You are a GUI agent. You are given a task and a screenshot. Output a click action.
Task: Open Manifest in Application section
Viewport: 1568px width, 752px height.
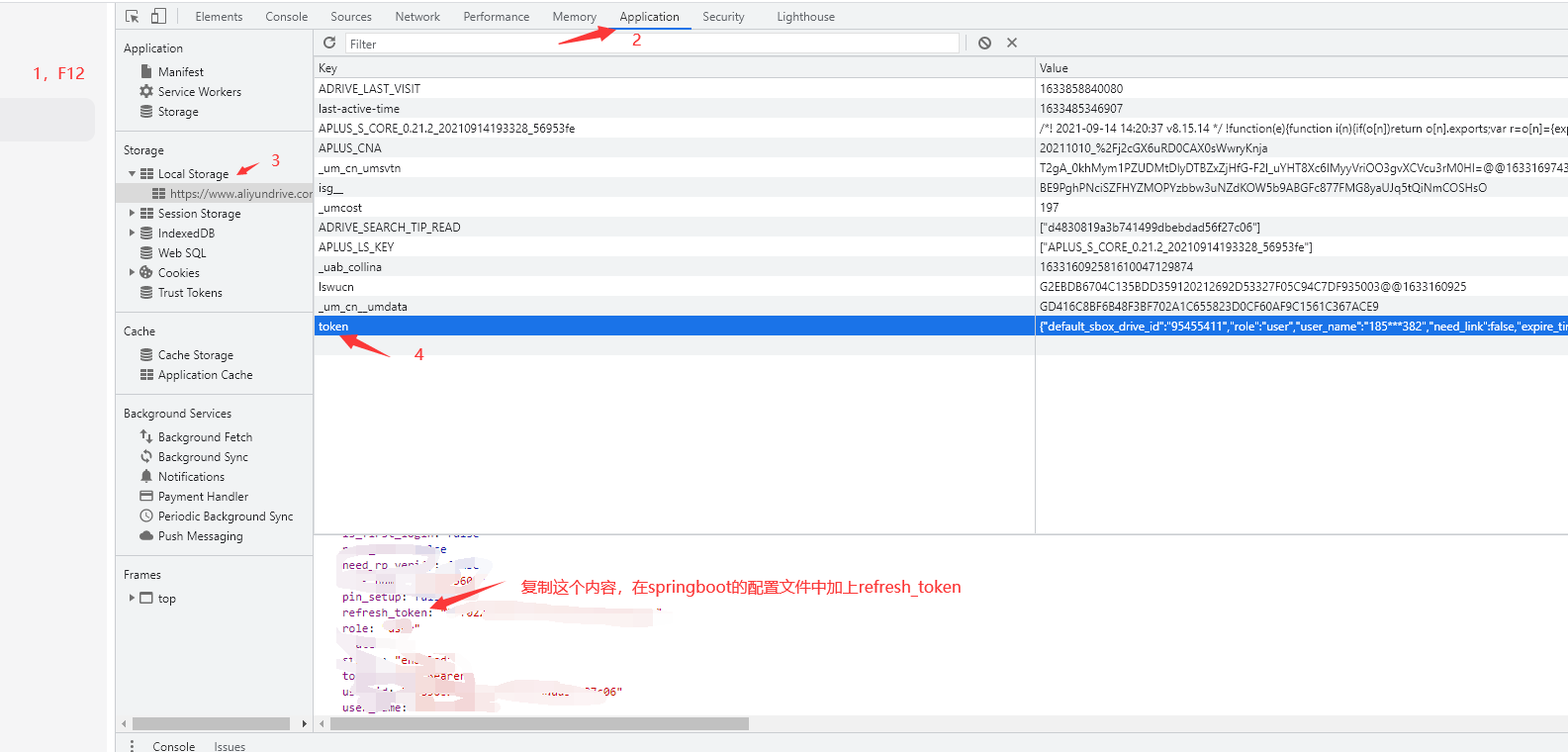pos(180,72)
